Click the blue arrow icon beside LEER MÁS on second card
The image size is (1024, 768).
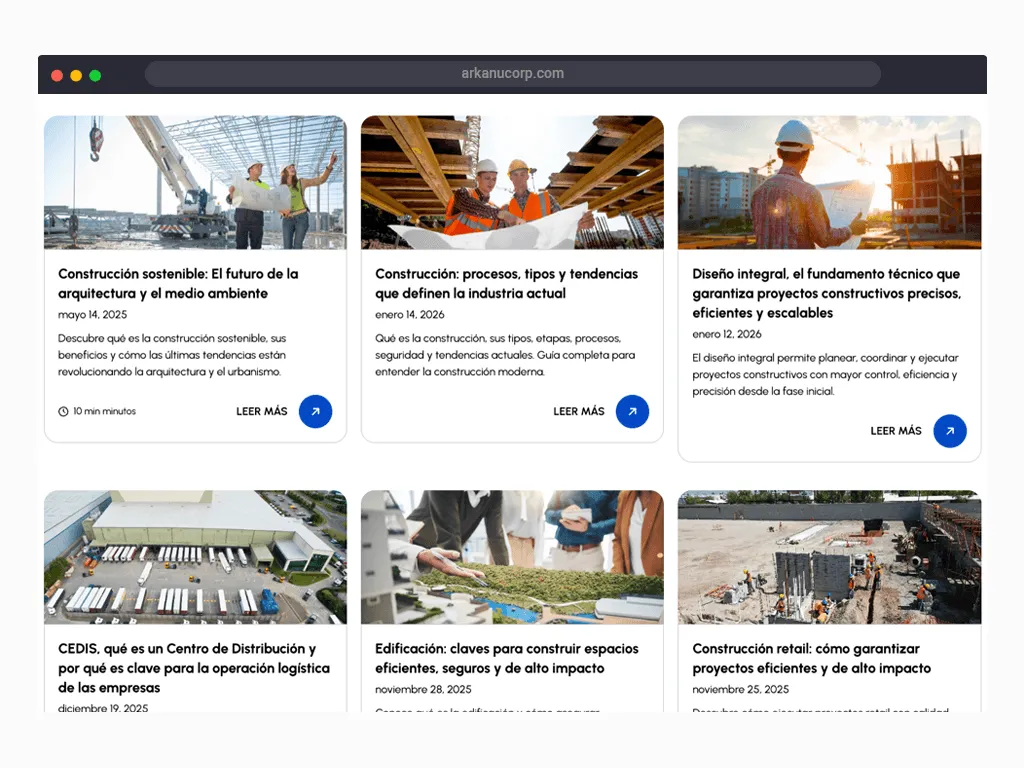click(x=632, y=411)
